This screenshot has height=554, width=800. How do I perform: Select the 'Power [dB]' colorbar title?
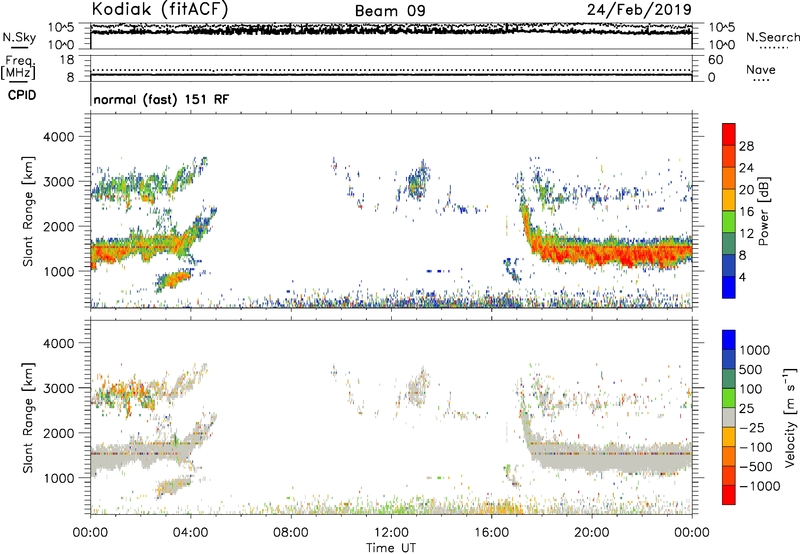pos(763,211)
